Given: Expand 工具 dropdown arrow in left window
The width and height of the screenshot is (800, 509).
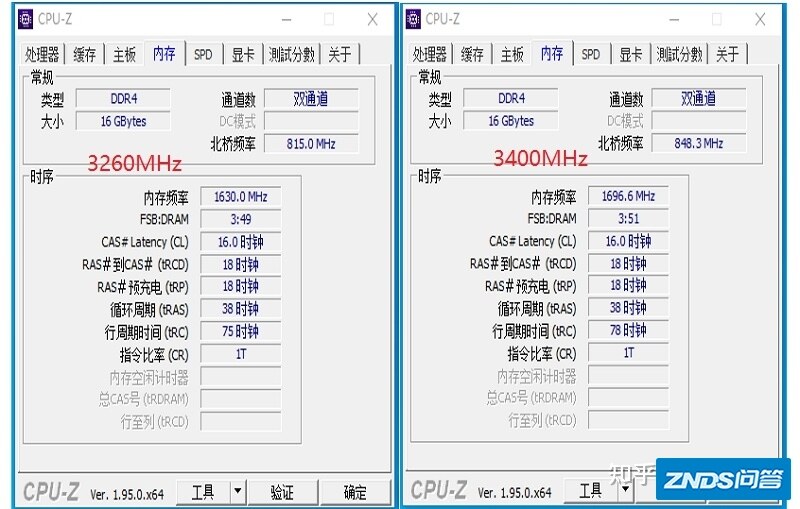Looking at the screenshot, I should (x=238, y=492).
